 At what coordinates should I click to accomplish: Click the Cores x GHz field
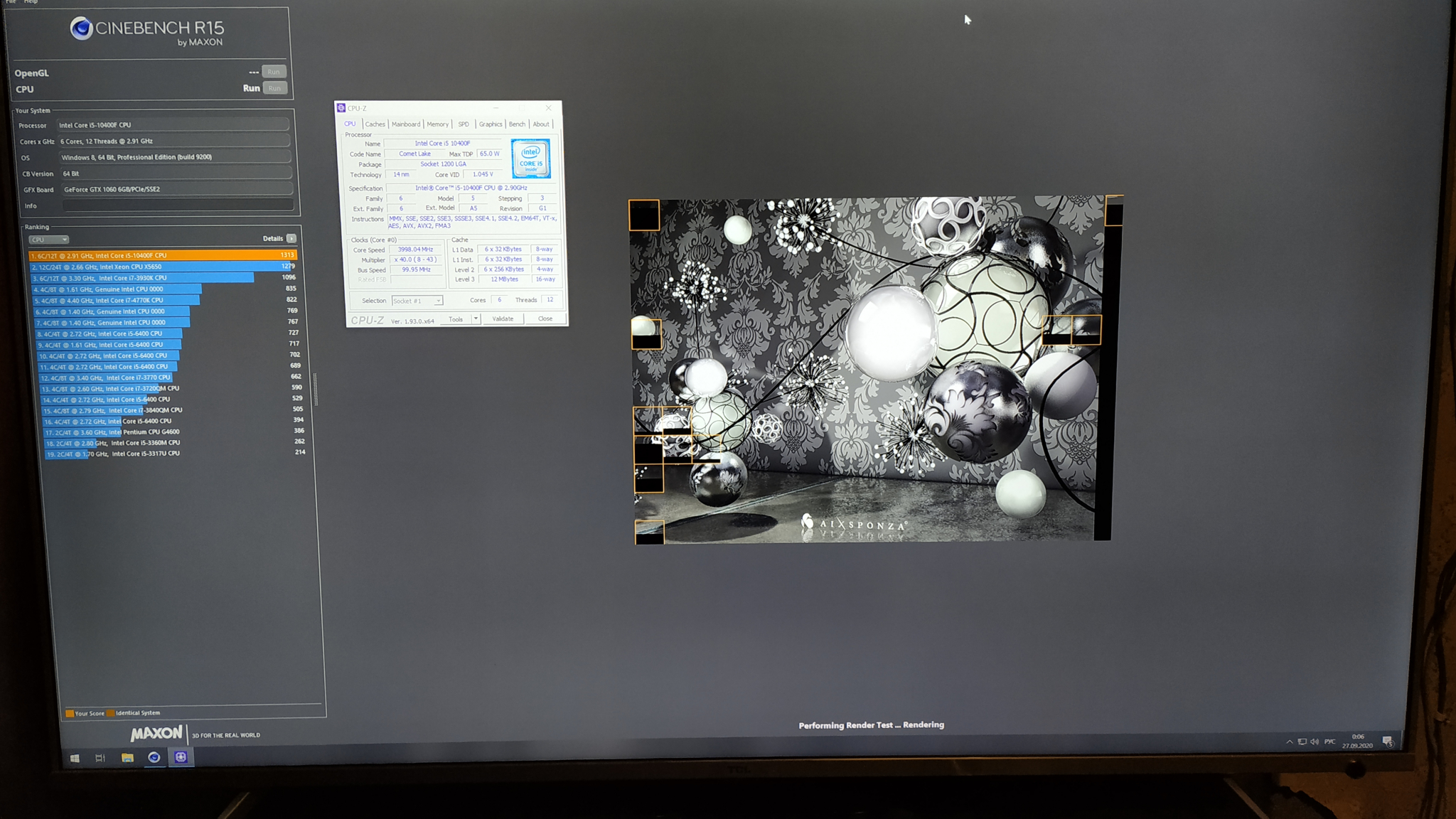click(174, 141)
